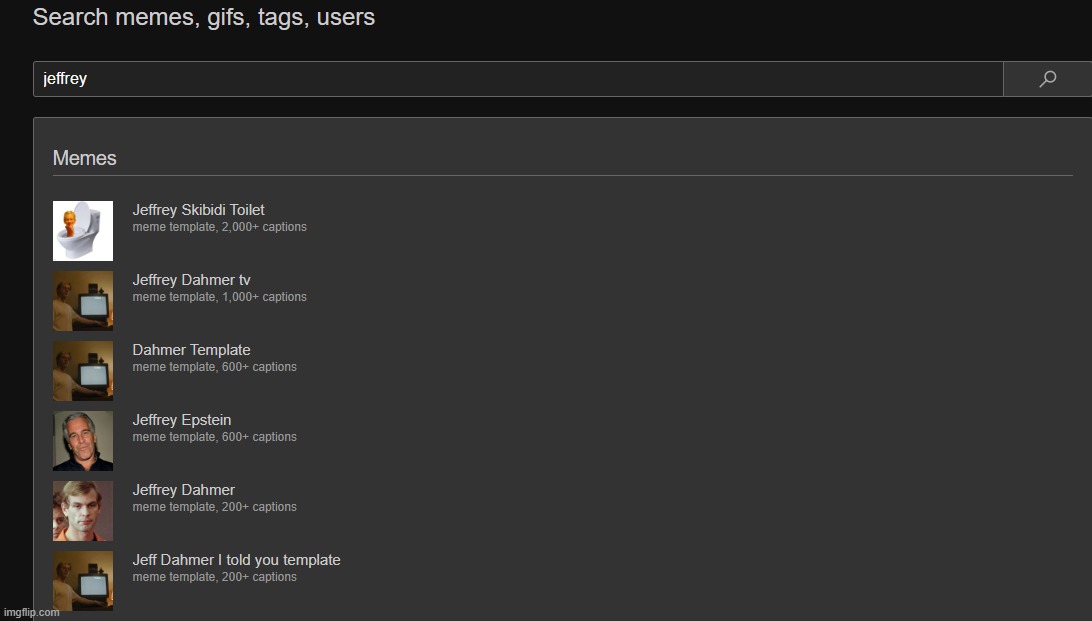Screen dimensions: 1092x621
Task: Open the Jeffrey Dahmer portrait thumbnail
Action: pos(83,511)
